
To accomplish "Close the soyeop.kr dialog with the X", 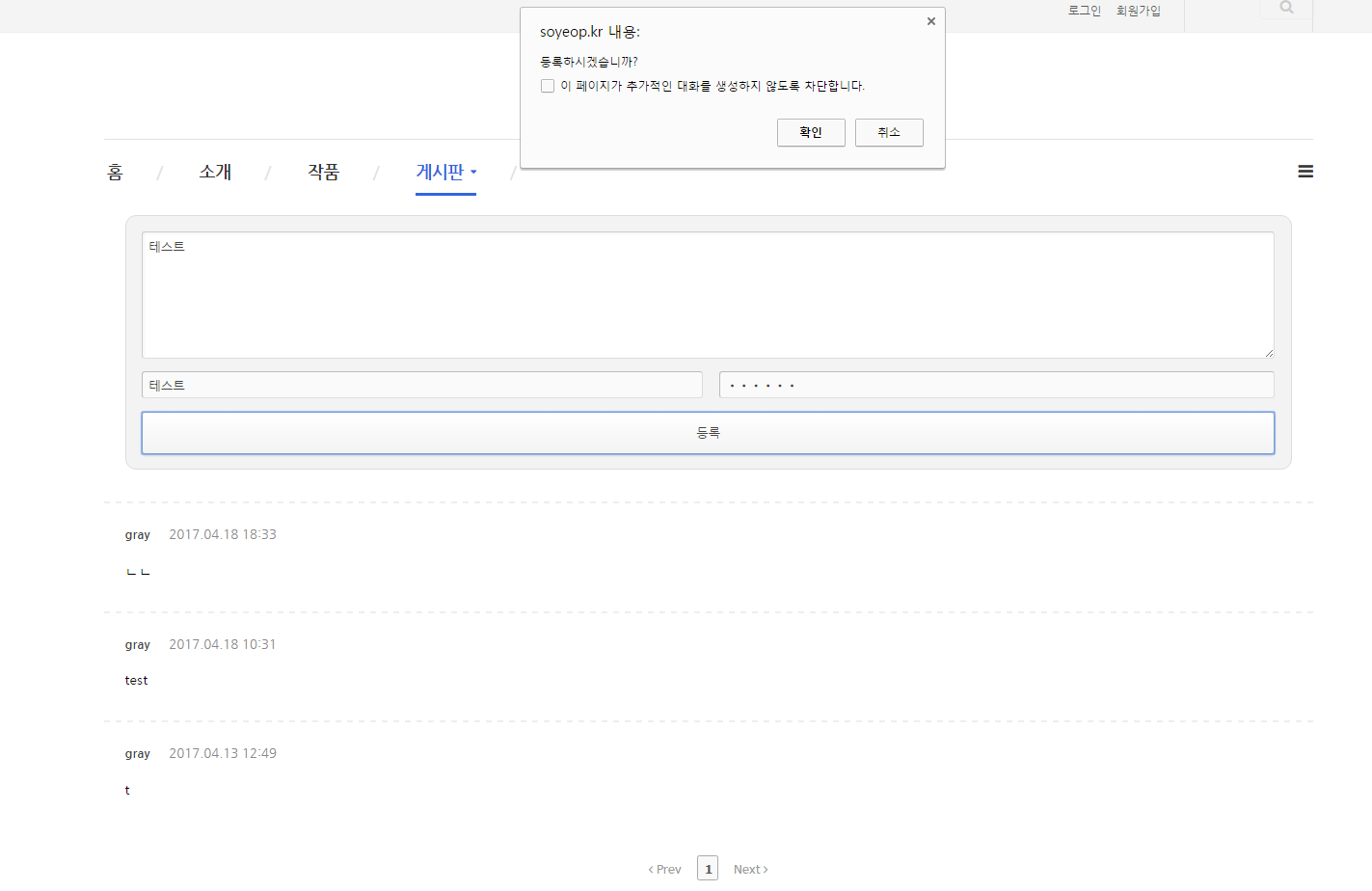I will click(x=930, y=20).
